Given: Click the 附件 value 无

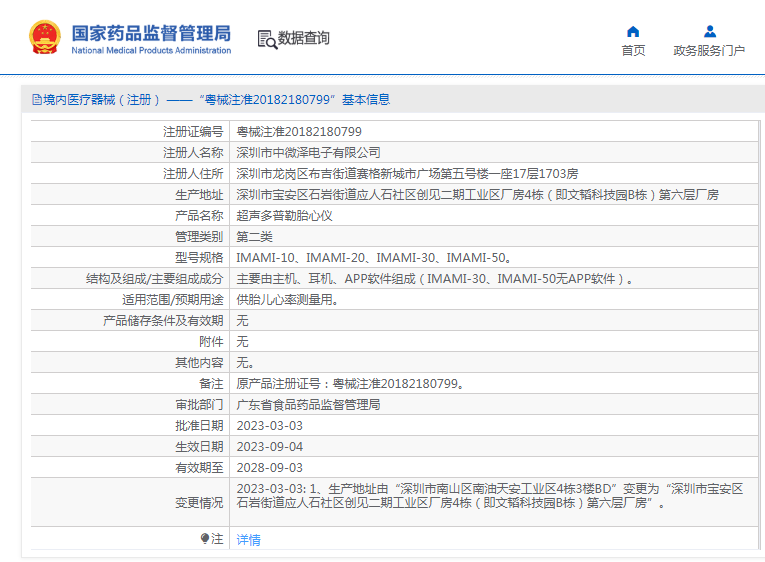Looking at the screenshot, I should tap(242, 341).
